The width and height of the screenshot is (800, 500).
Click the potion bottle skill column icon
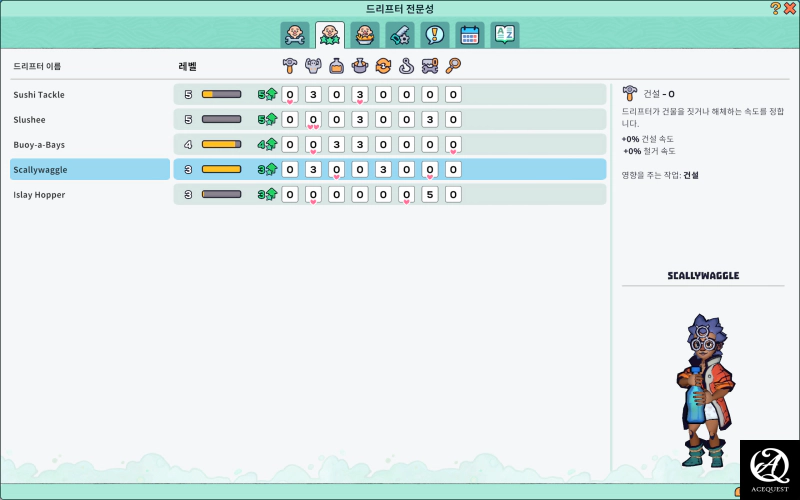(x=337, y=66)
